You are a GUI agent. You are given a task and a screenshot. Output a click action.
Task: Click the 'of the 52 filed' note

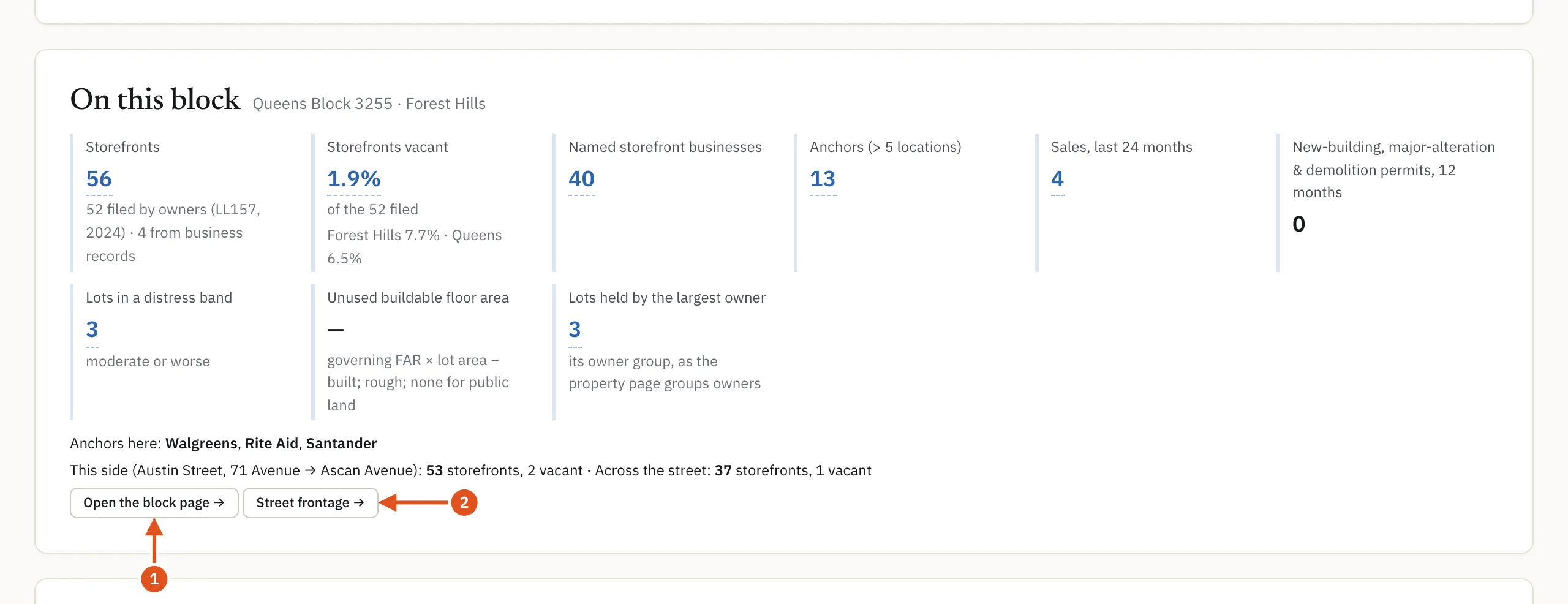(x=372, y=210)
